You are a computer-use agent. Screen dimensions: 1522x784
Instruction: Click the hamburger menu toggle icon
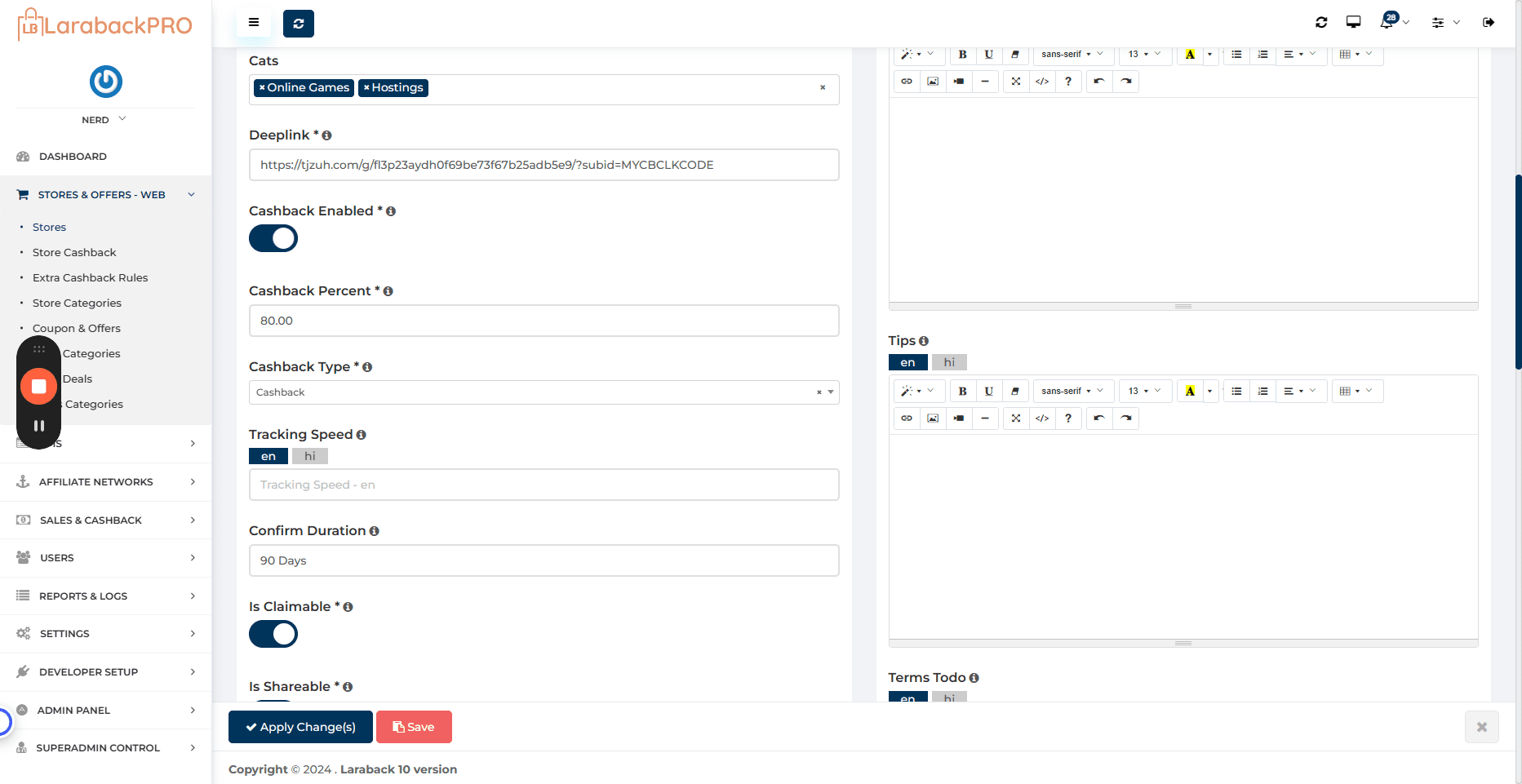point(254,23)
